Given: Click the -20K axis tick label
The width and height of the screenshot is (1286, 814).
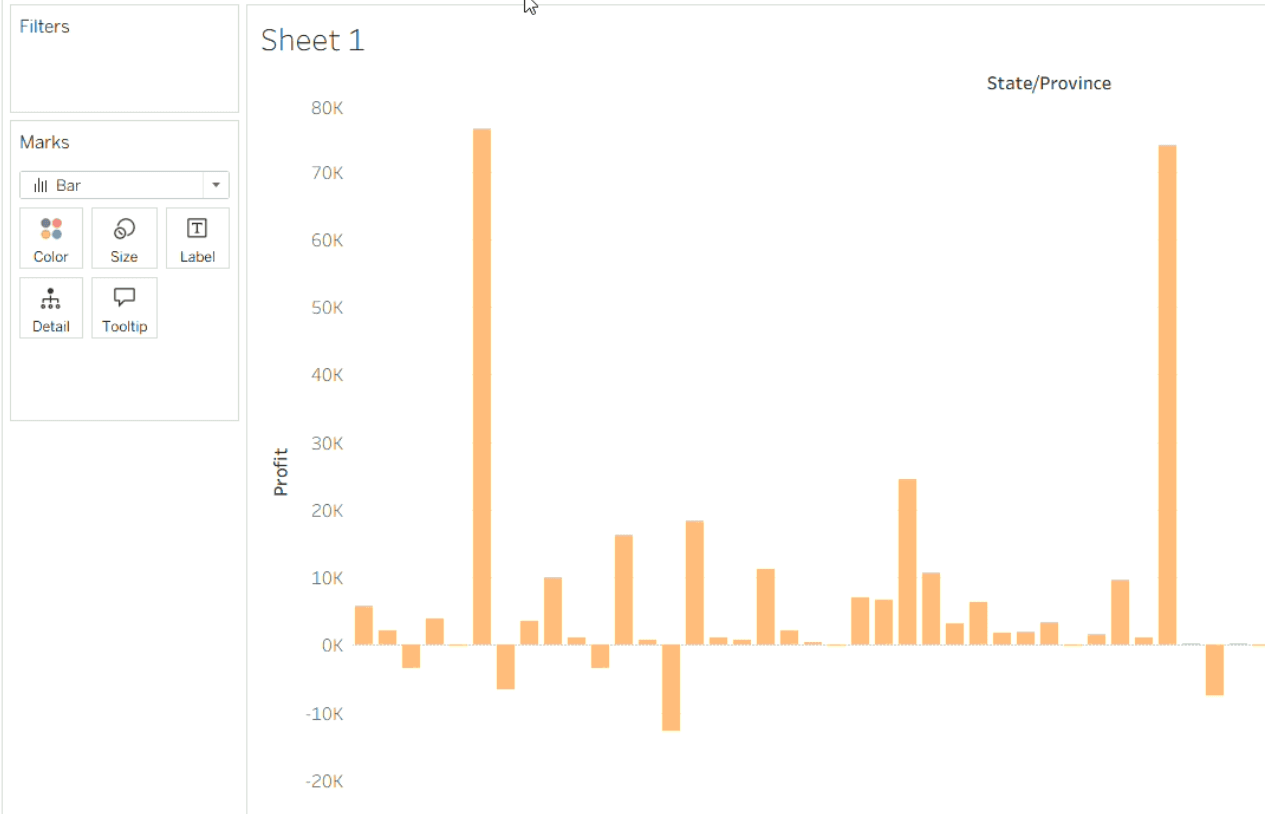Looking at the screenshot, I should pyautogui.click(x=325, y=781).
